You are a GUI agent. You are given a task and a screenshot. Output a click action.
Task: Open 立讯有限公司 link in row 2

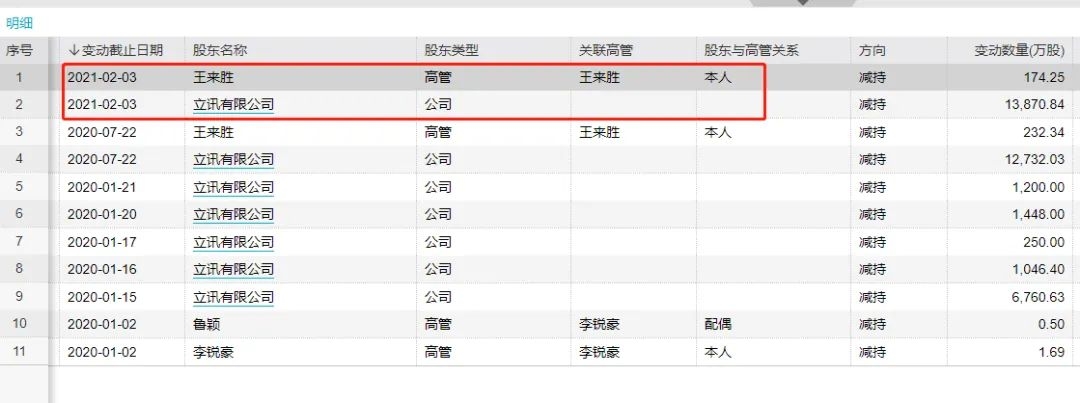(x=233, y=104)
